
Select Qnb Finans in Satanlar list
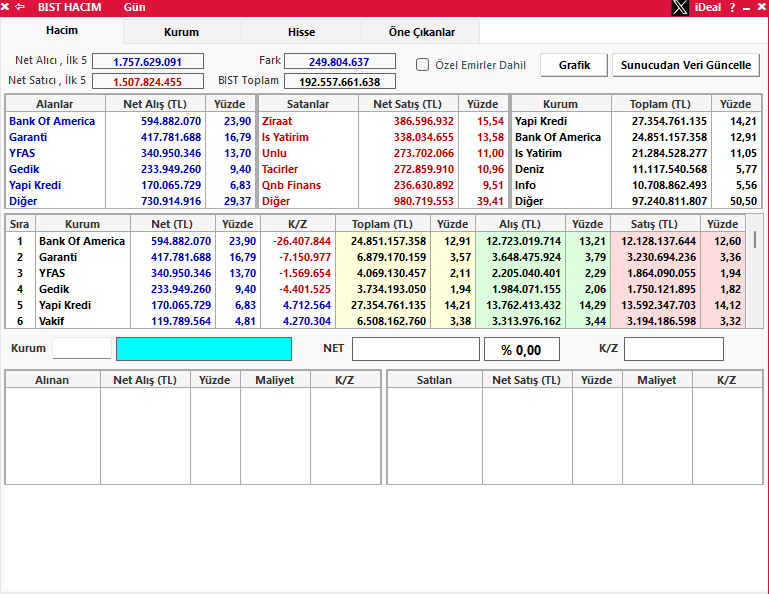click(x=291, y=185)
